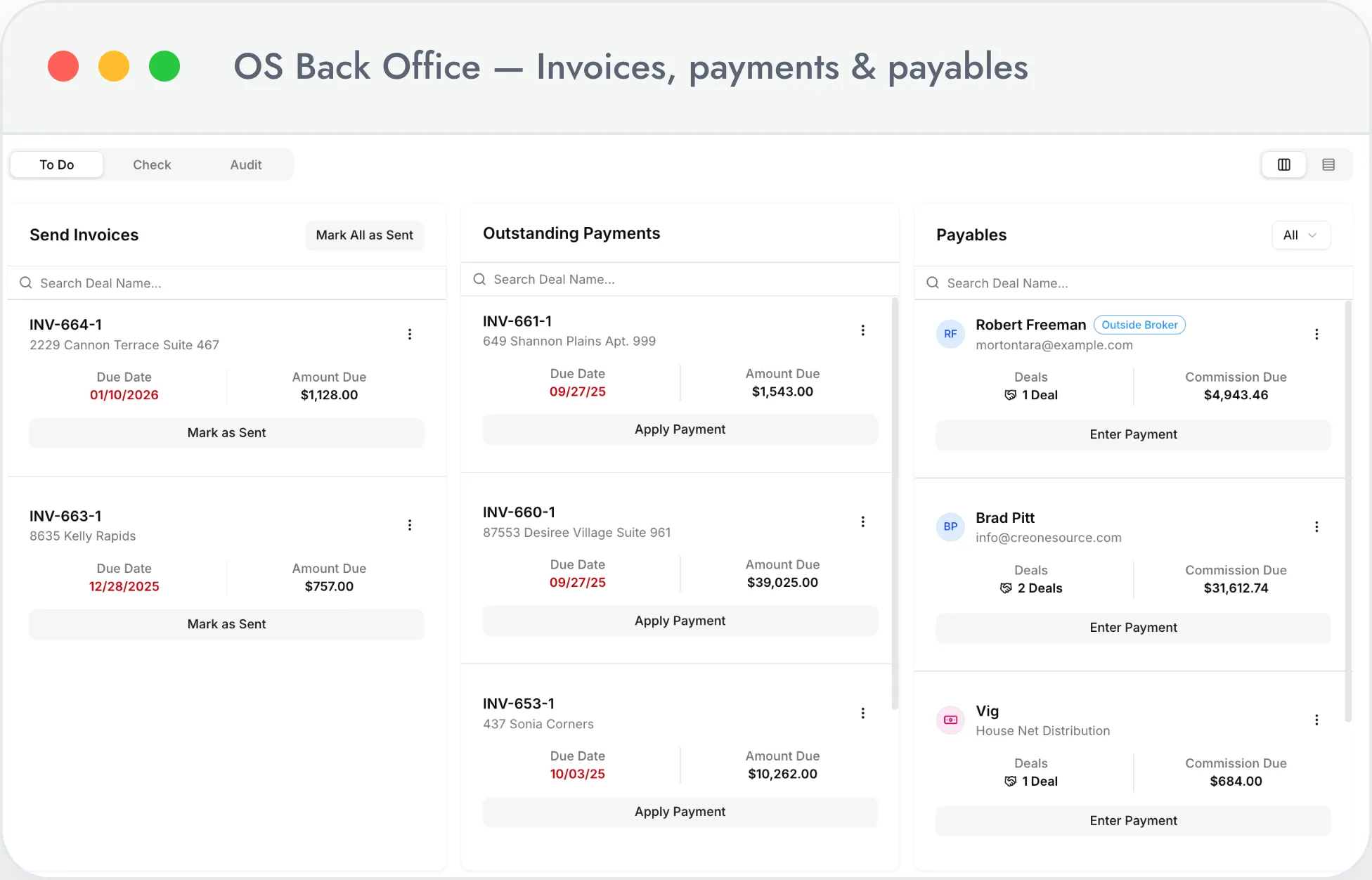Switch to the Audit tab
Image resolution: width=1372 pixels, height=880 pixels.
pyautogui.click(x=246, y=164)
